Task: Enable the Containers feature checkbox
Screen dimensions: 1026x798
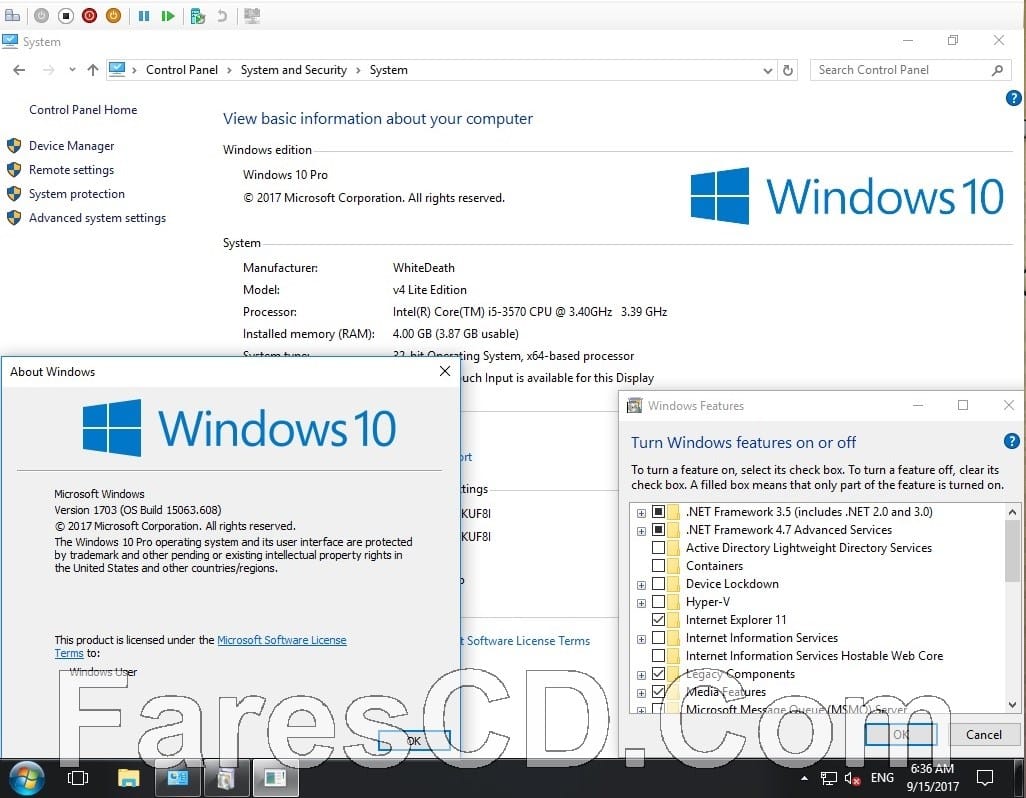Action: pyautogui.click(x=658, y=566)
